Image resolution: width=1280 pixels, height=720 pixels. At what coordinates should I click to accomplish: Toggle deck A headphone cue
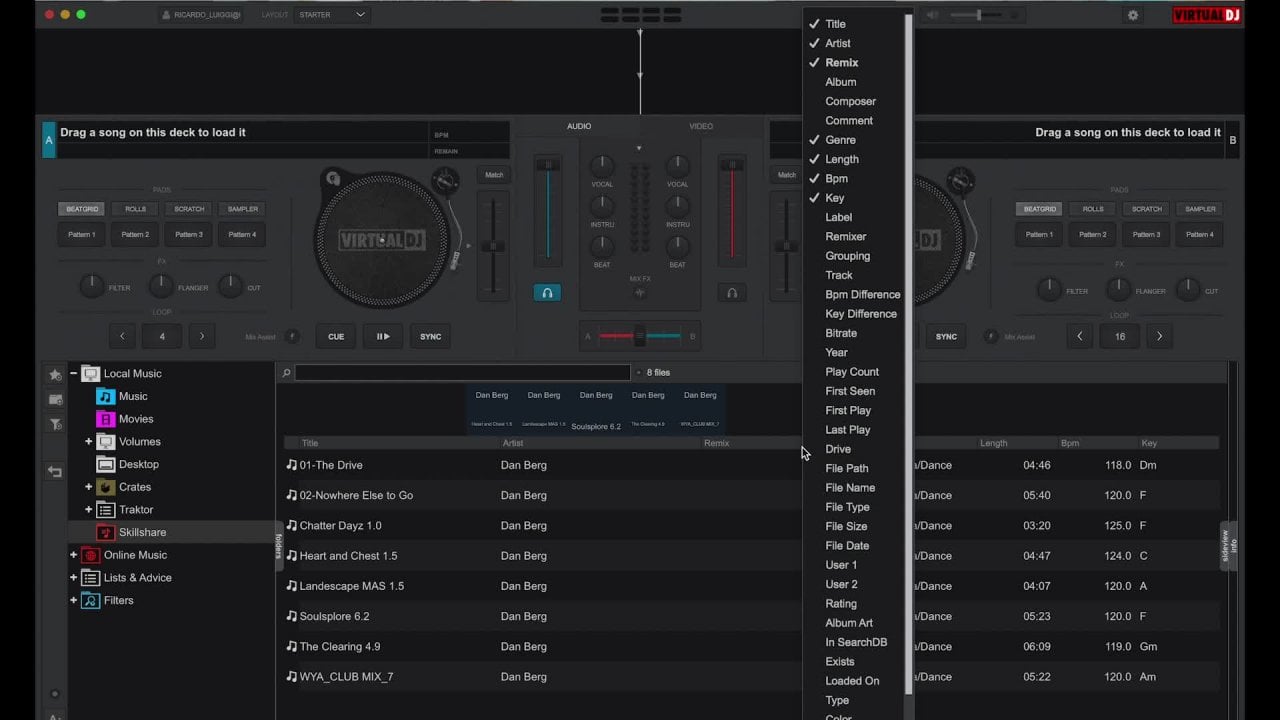(547, 293)
